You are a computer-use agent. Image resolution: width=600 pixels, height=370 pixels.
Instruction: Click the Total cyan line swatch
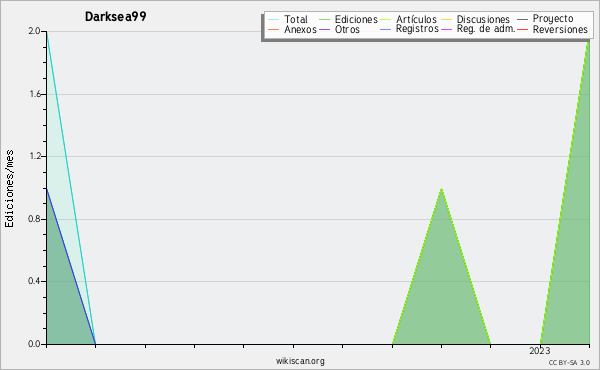coord(274,20)
